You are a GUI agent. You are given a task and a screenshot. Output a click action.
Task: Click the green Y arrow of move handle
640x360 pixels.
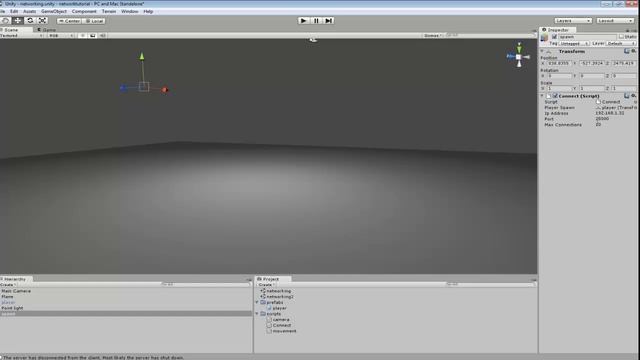tap(142, 56)
